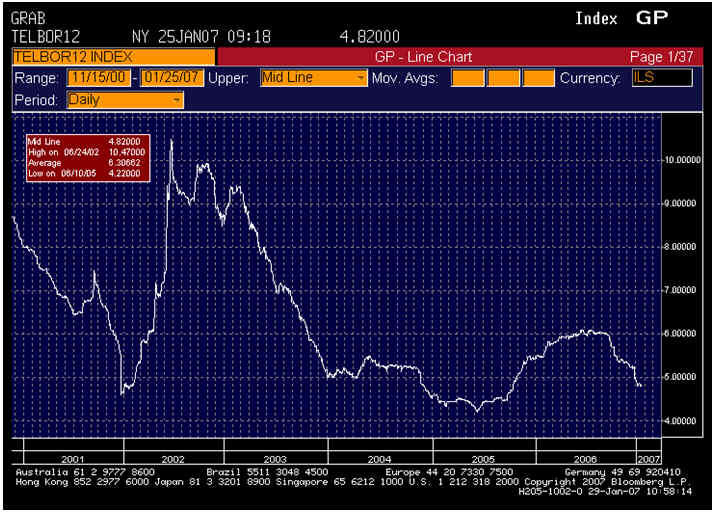Open the Upper 'Mid Line' dropdown arrow
The height and width of the screenshot is (513, 714).
click(x=360, y=78)
